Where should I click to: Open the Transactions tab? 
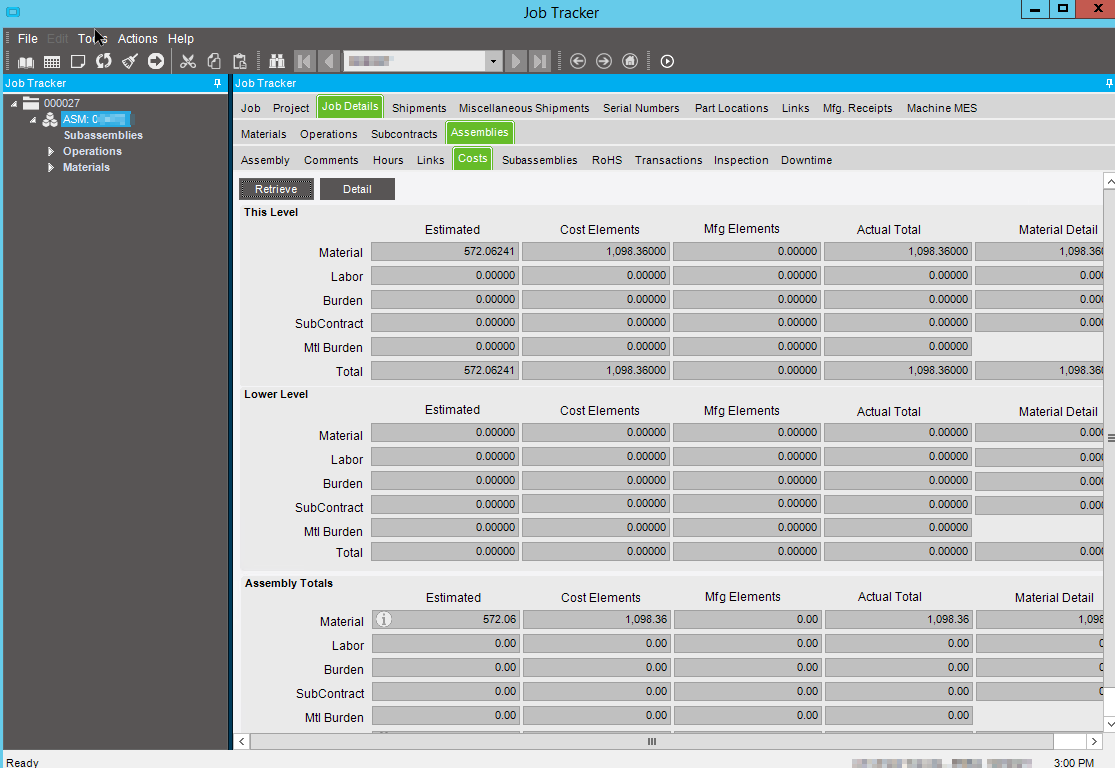(x=668, y=160)
